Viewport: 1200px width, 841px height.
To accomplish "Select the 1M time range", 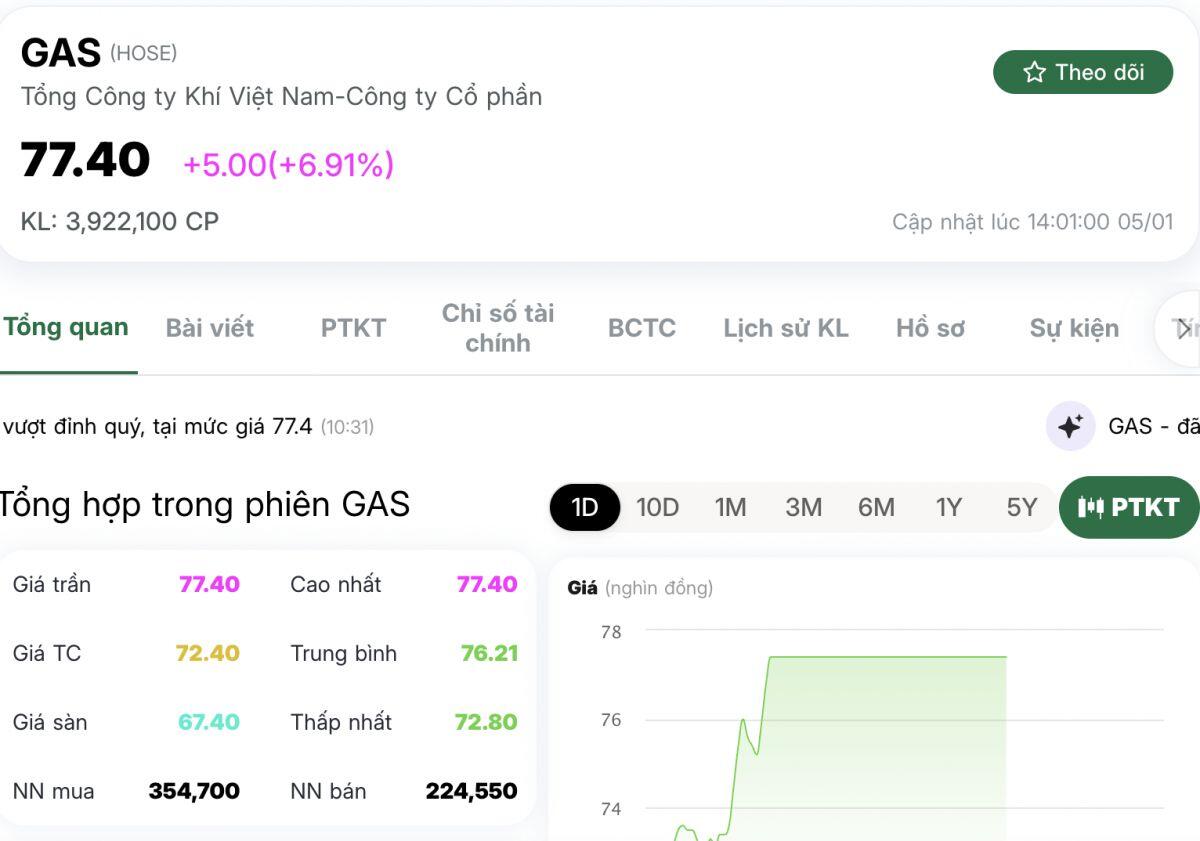I will (x=731, y=507).
